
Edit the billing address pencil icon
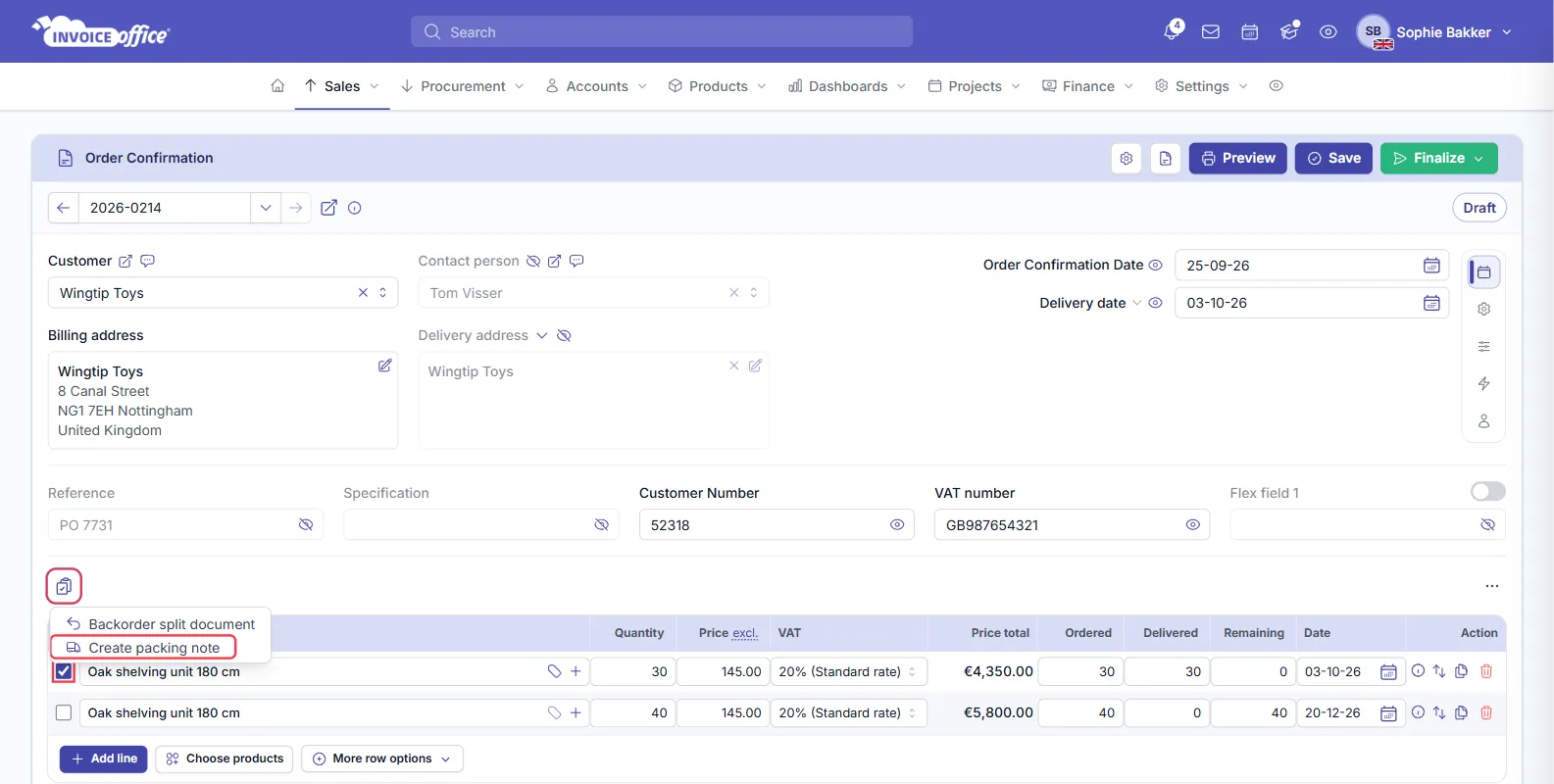[x=384, y=366]
